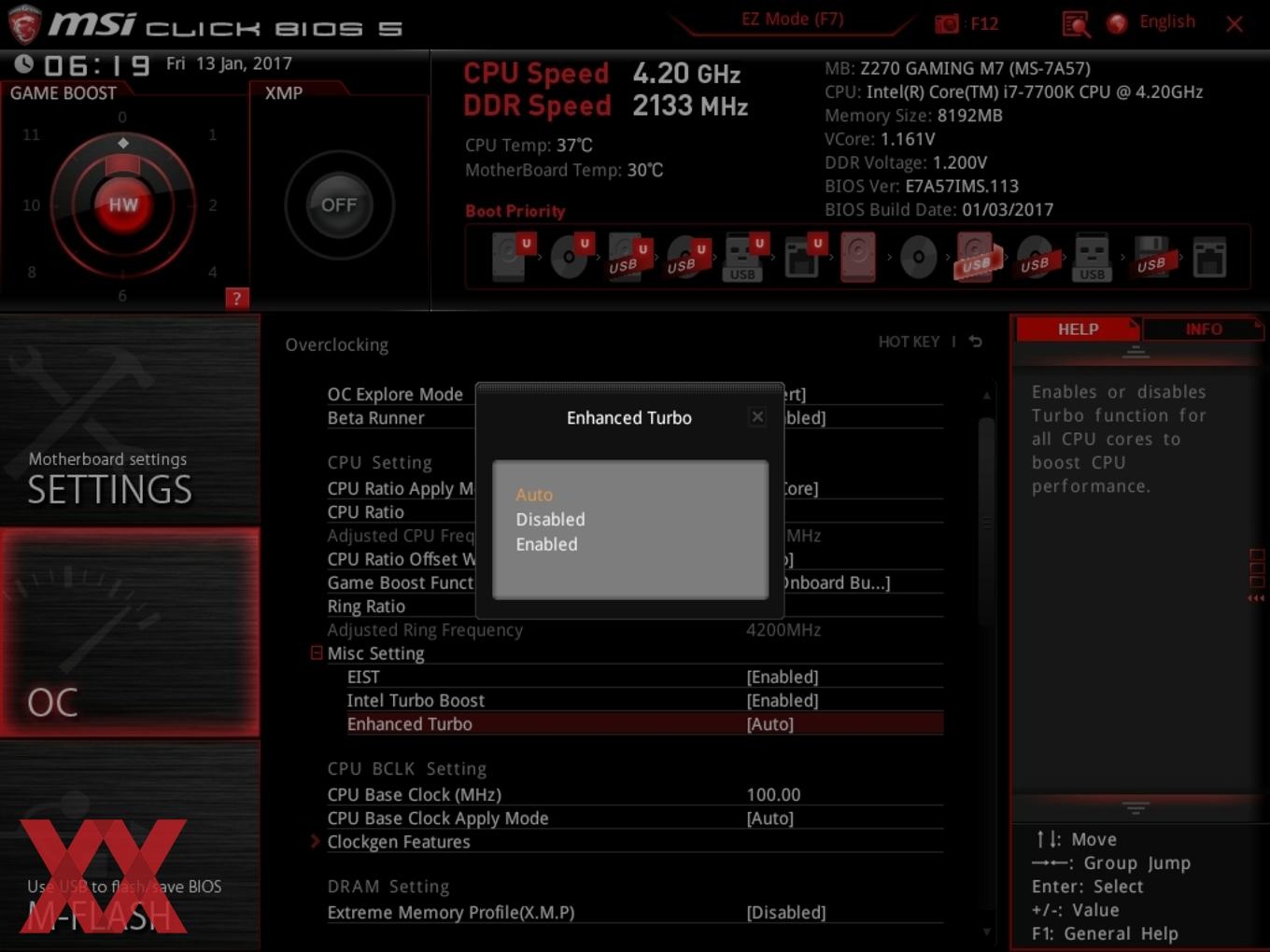Screen dimensions: 1270x952
Task: Open CPU Base Clock Apply Mode [Auto] value
Action: point(769,818)
